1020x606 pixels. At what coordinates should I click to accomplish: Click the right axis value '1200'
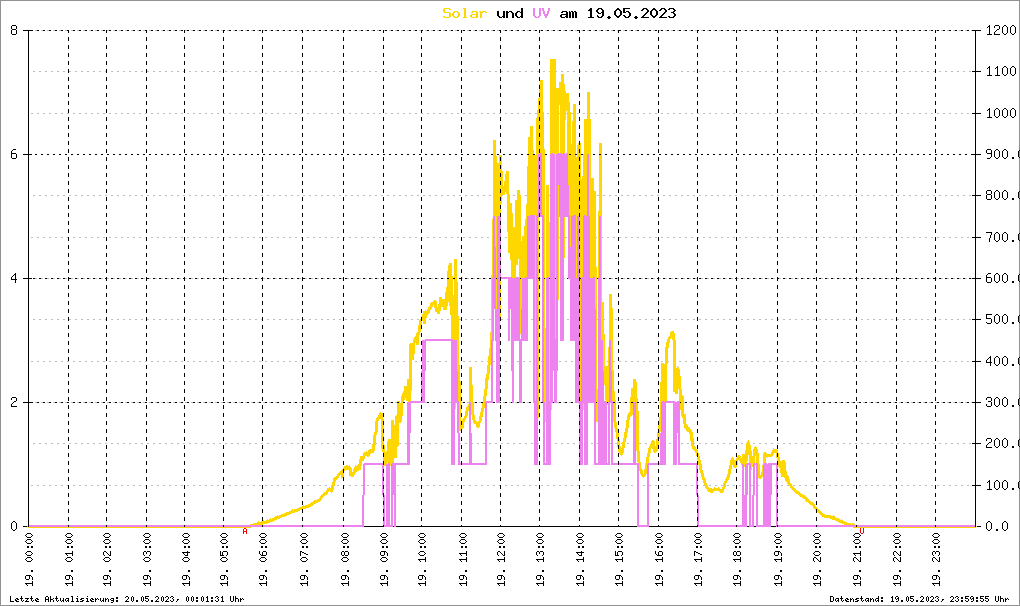tap(1001, 30)
